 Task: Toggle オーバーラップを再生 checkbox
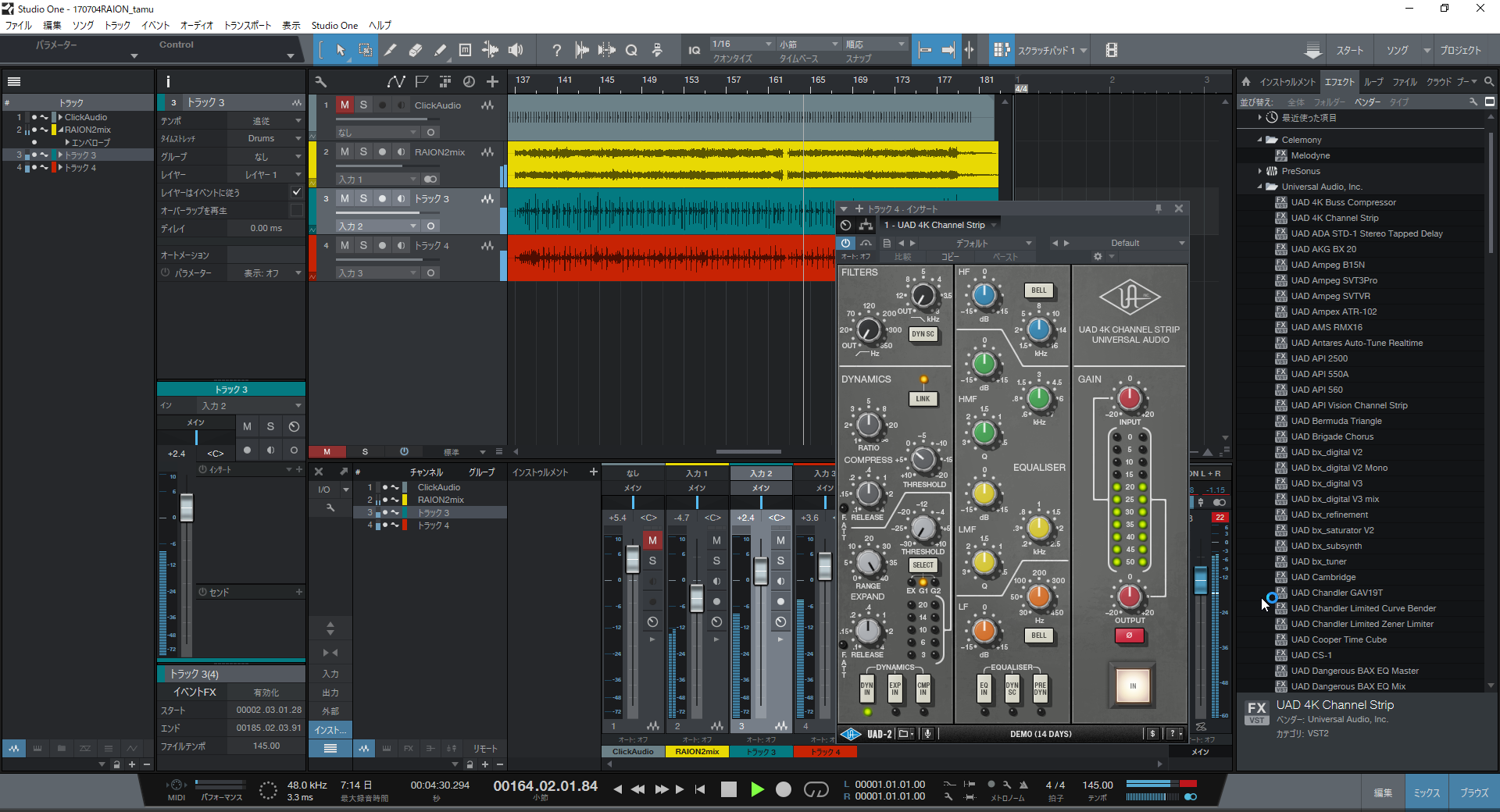click(x=296, y=210)
